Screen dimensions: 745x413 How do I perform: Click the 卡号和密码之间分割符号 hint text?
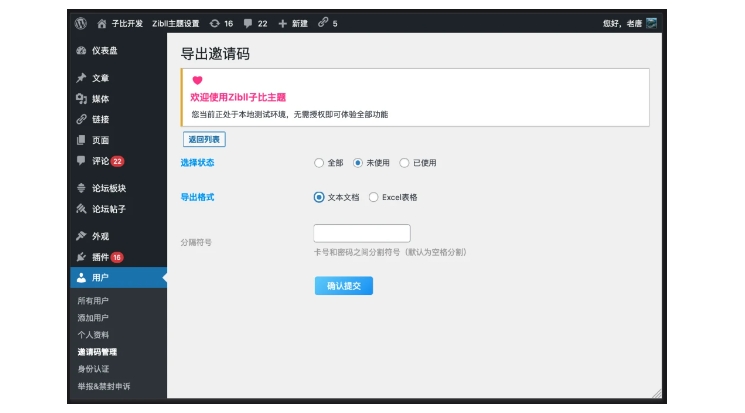[x=391, y=252]
